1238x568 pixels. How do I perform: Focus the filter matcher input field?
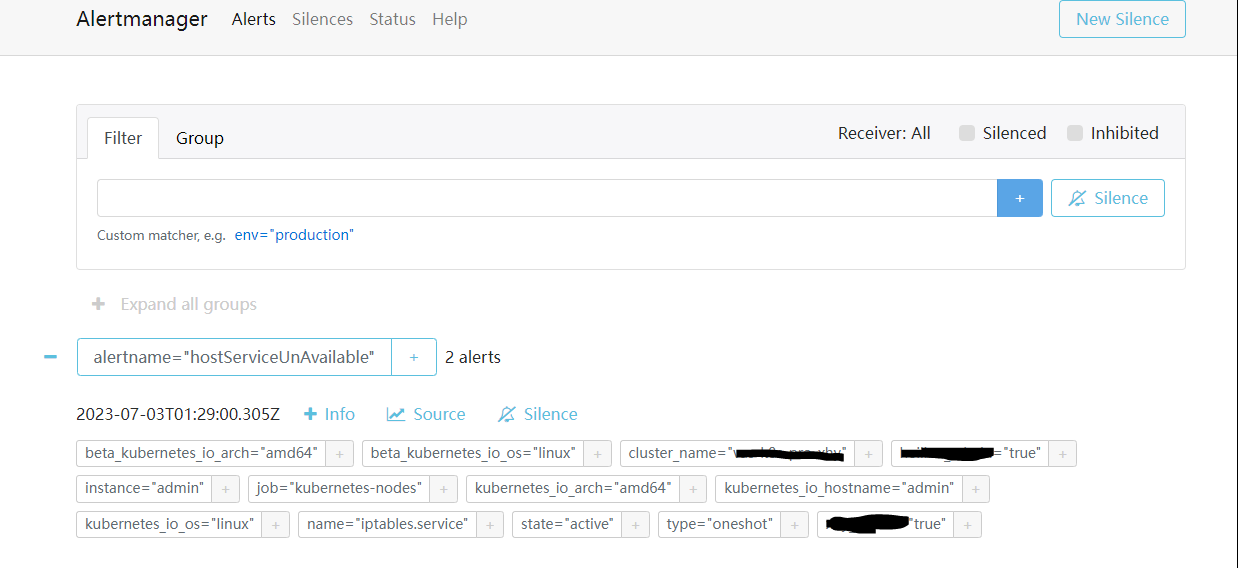click(546, 198)
